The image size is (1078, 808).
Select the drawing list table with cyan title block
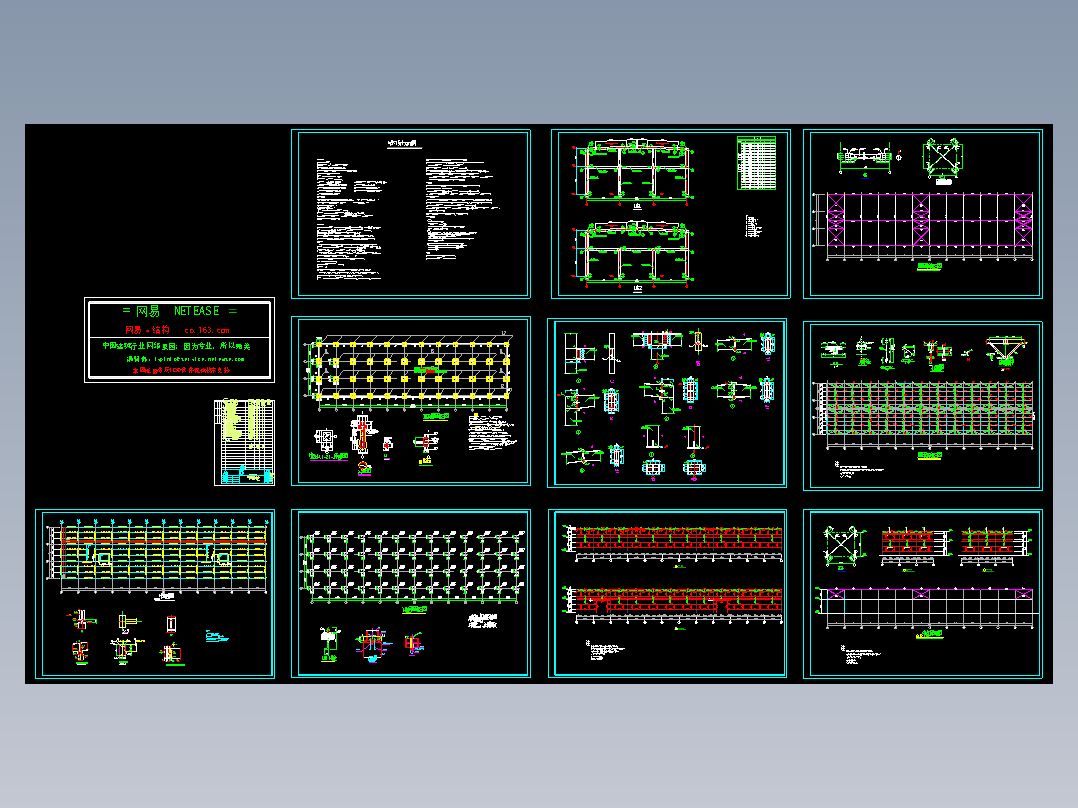(244, 442)
